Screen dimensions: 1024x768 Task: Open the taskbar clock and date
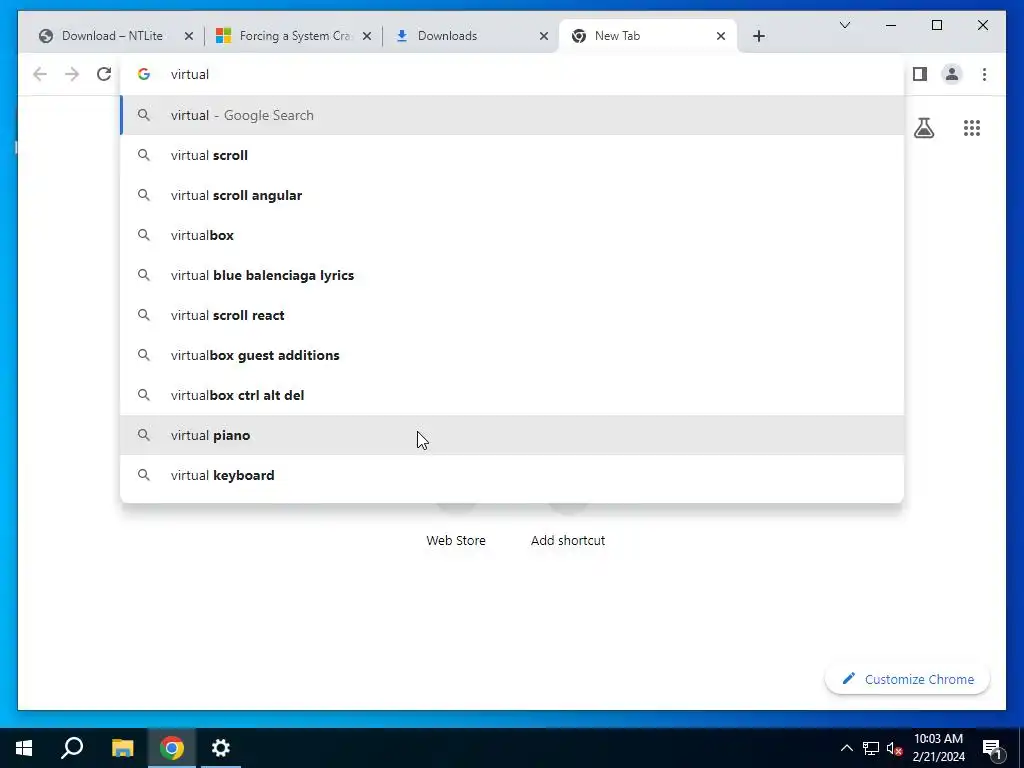pyautogui.click(x=938, y=748)
